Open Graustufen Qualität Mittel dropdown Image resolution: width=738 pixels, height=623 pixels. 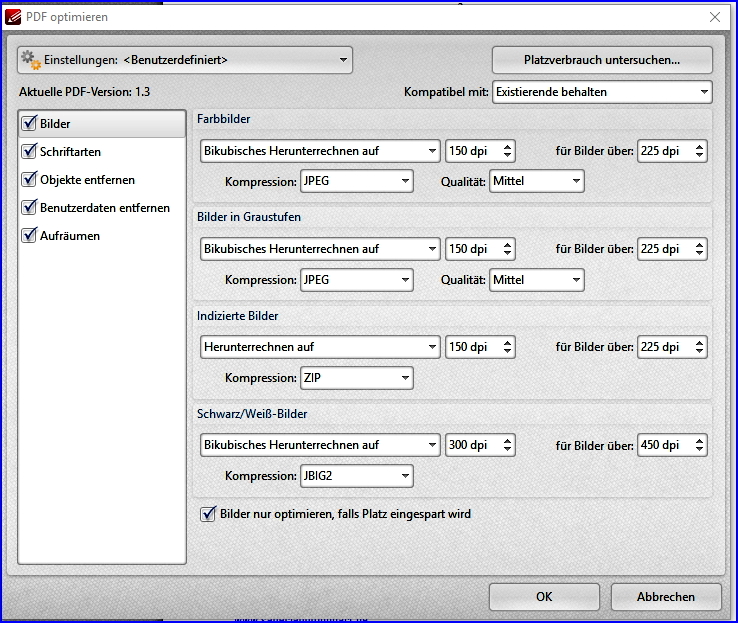coord(537,280)
